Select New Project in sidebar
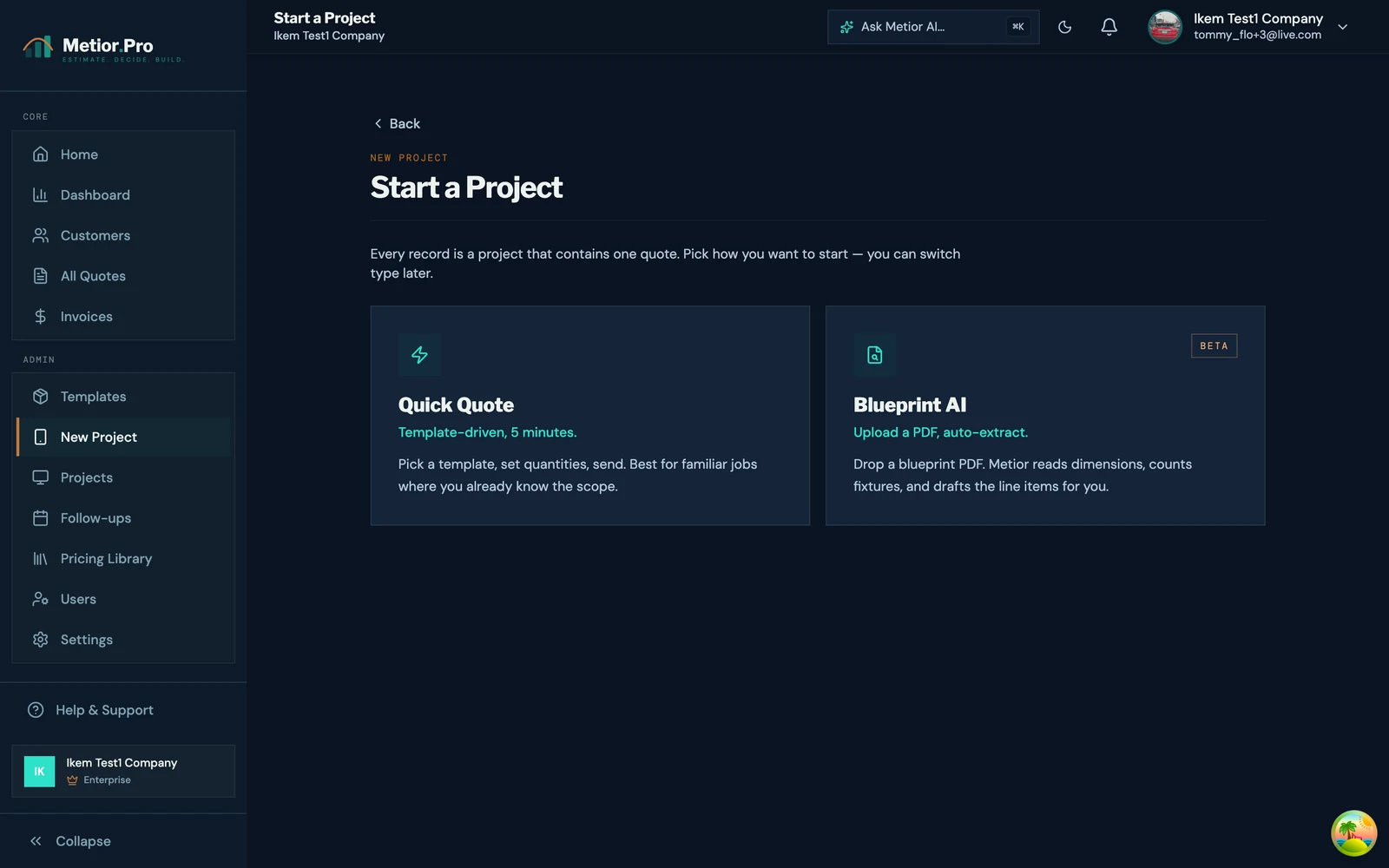This screenshot has height=868, width=1389. 124,437
